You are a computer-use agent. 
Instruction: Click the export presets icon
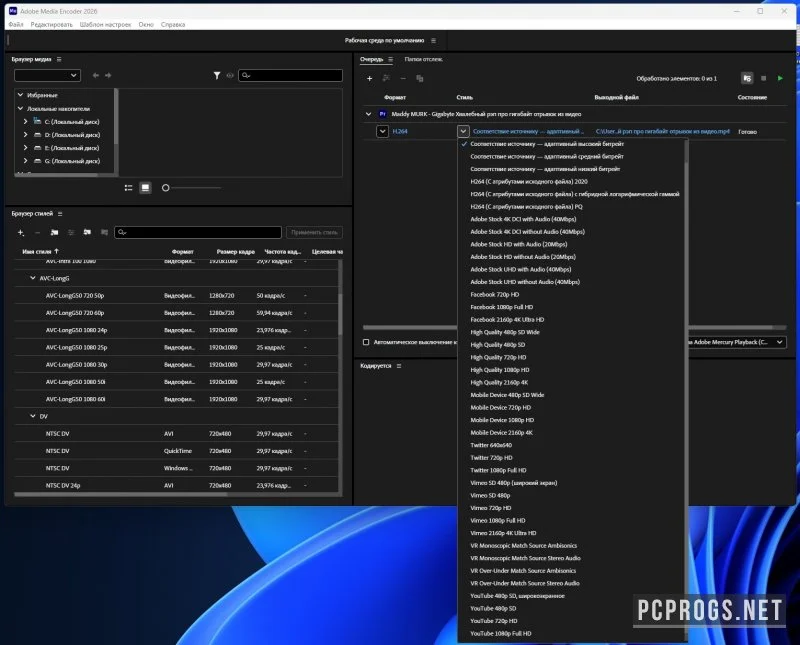[104, 233]
